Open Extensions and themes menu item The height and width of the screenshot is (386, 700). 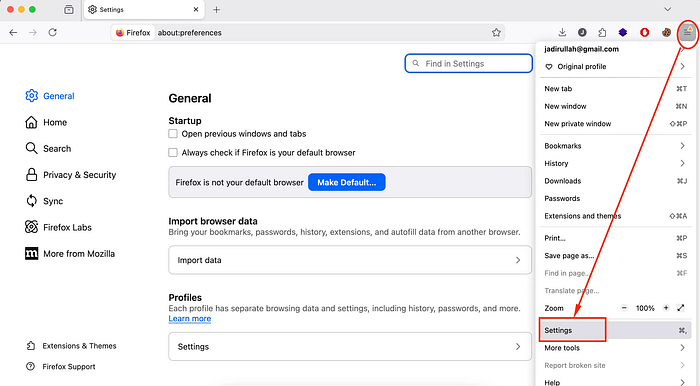tap(616, 216)
